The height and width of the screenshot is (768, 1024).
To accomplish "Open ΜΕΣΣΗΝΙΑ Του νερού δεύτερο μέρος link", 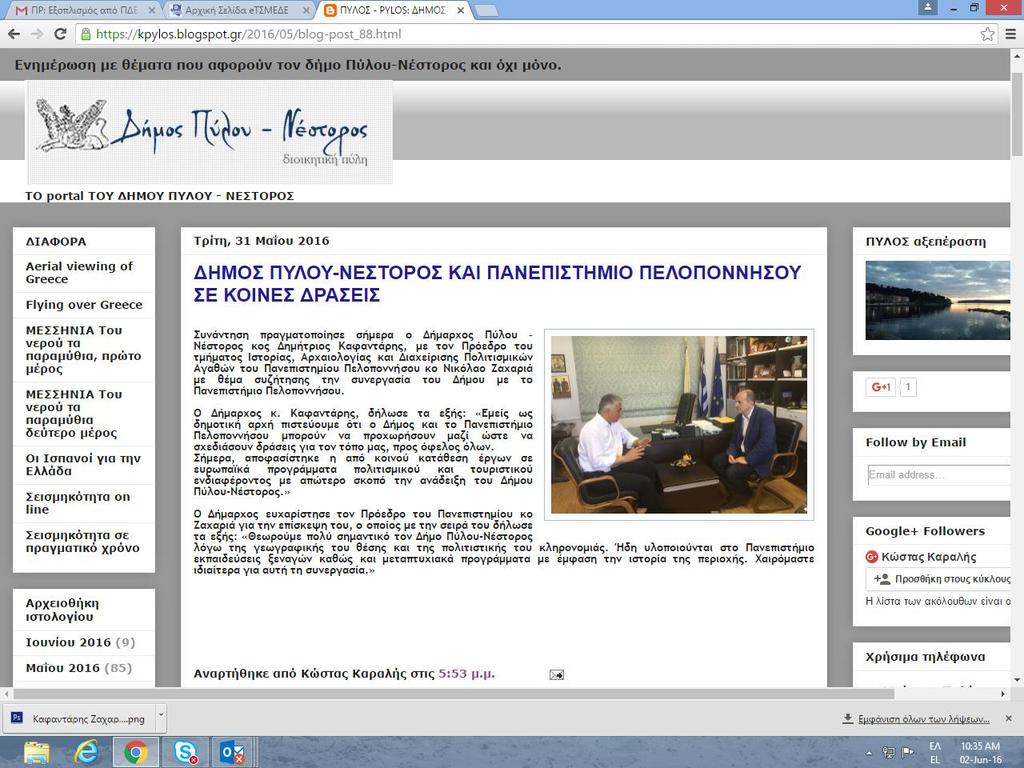I will coord(74,413).
